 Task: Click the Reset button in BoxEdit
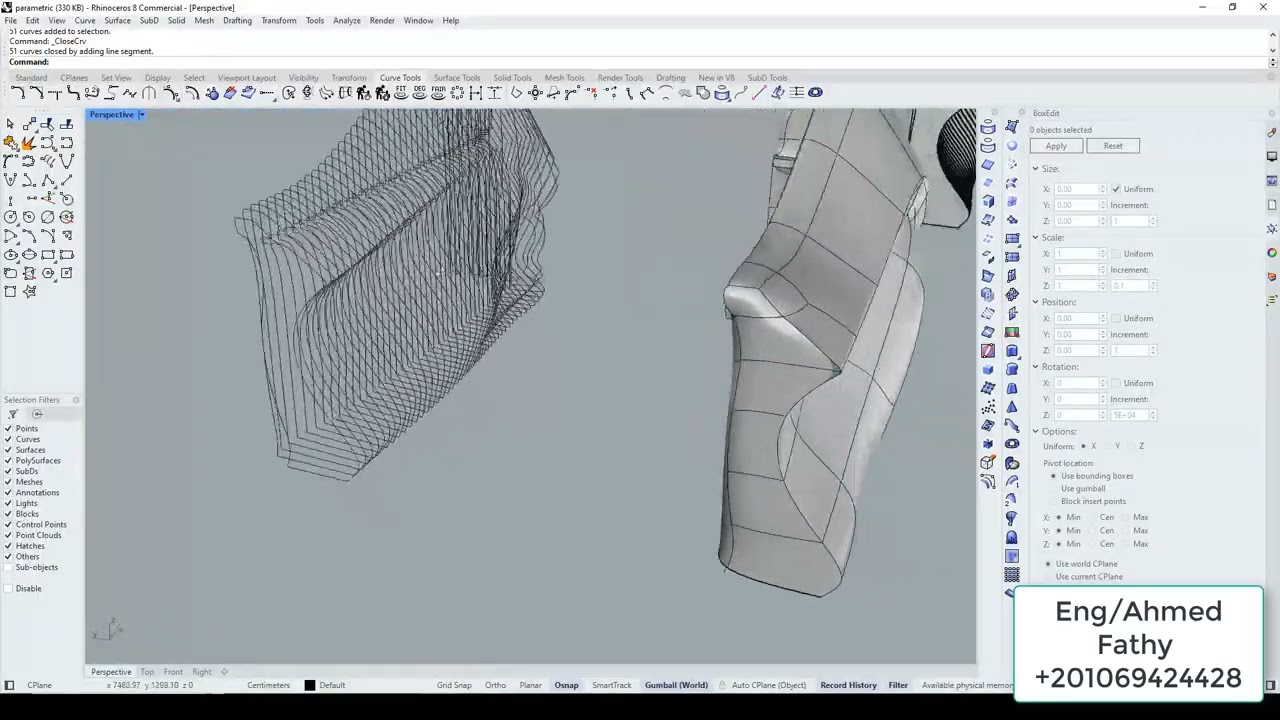(1112, 146)
